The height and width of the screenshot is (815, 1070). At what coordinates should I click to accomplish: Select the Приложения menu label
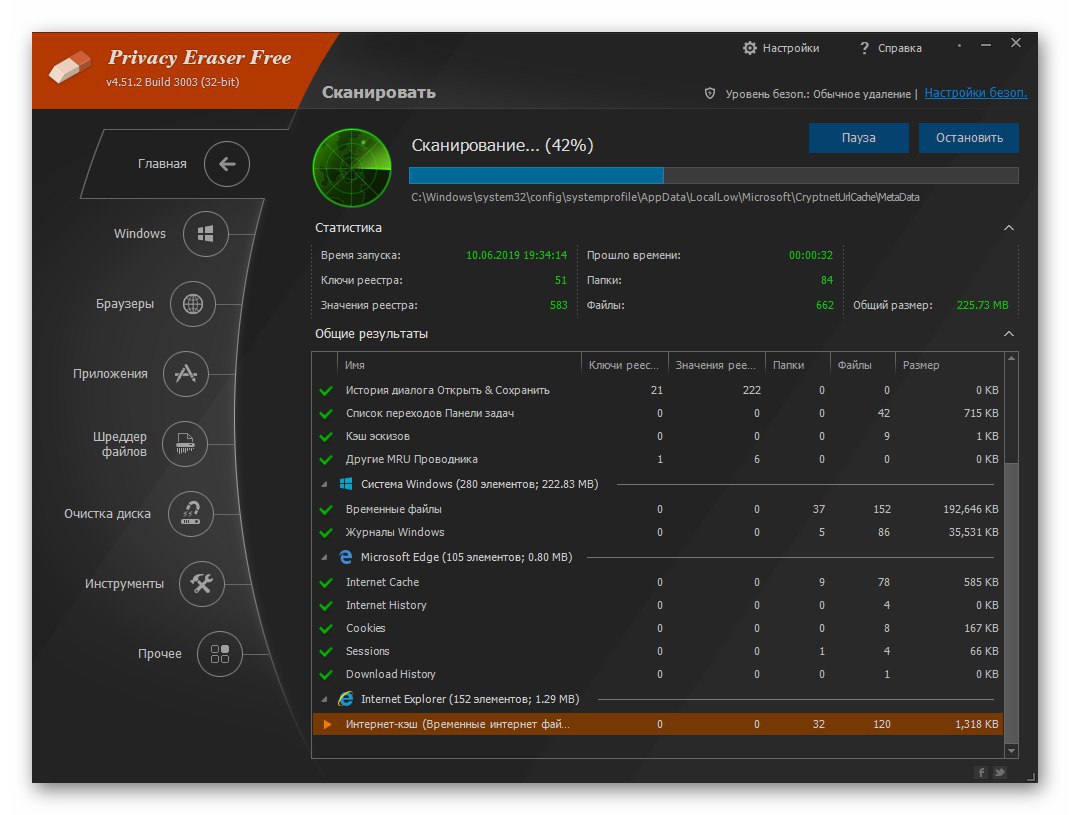[110, 374]
